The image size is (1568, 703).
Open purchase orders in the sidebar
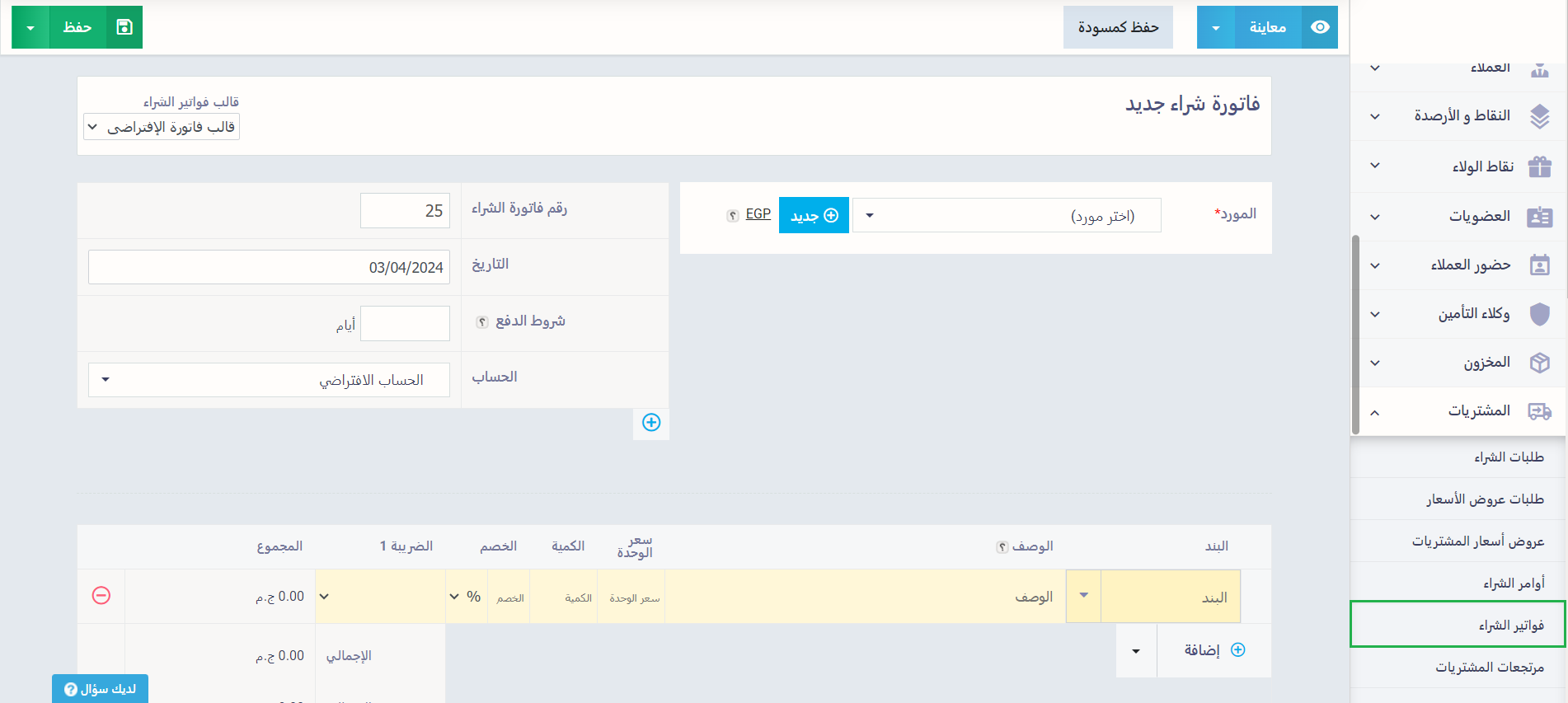tap(1514, 583)
